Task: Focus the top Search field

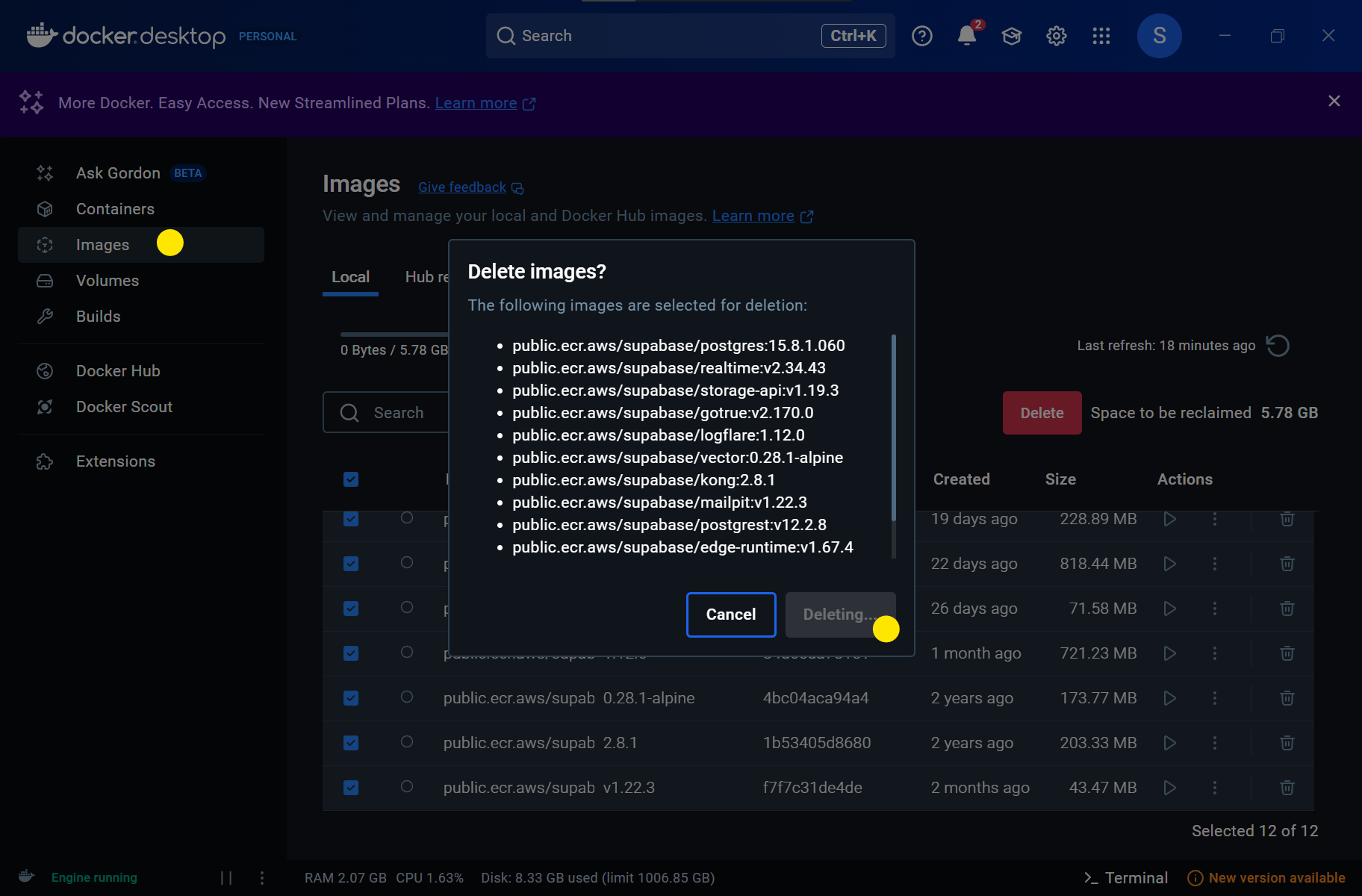Action: 691,36
